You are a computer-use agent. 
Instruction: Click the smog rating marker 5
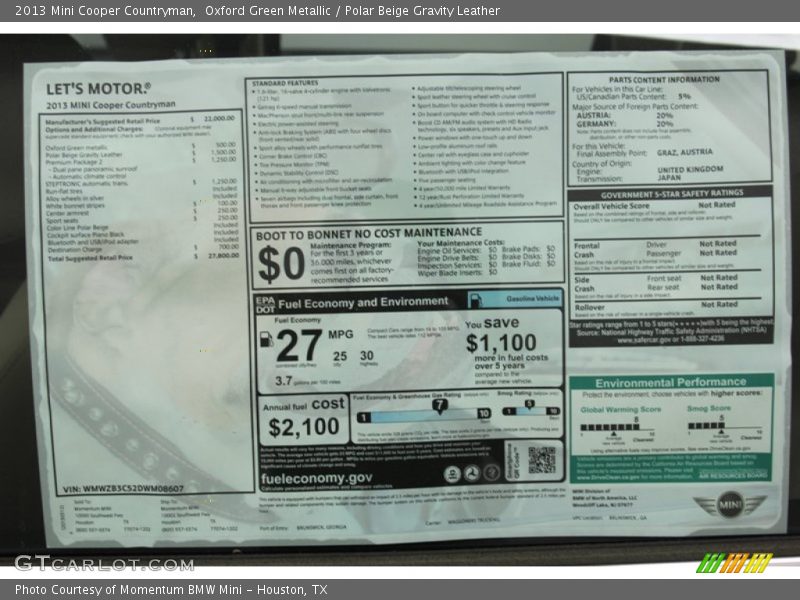pos(530,404)
